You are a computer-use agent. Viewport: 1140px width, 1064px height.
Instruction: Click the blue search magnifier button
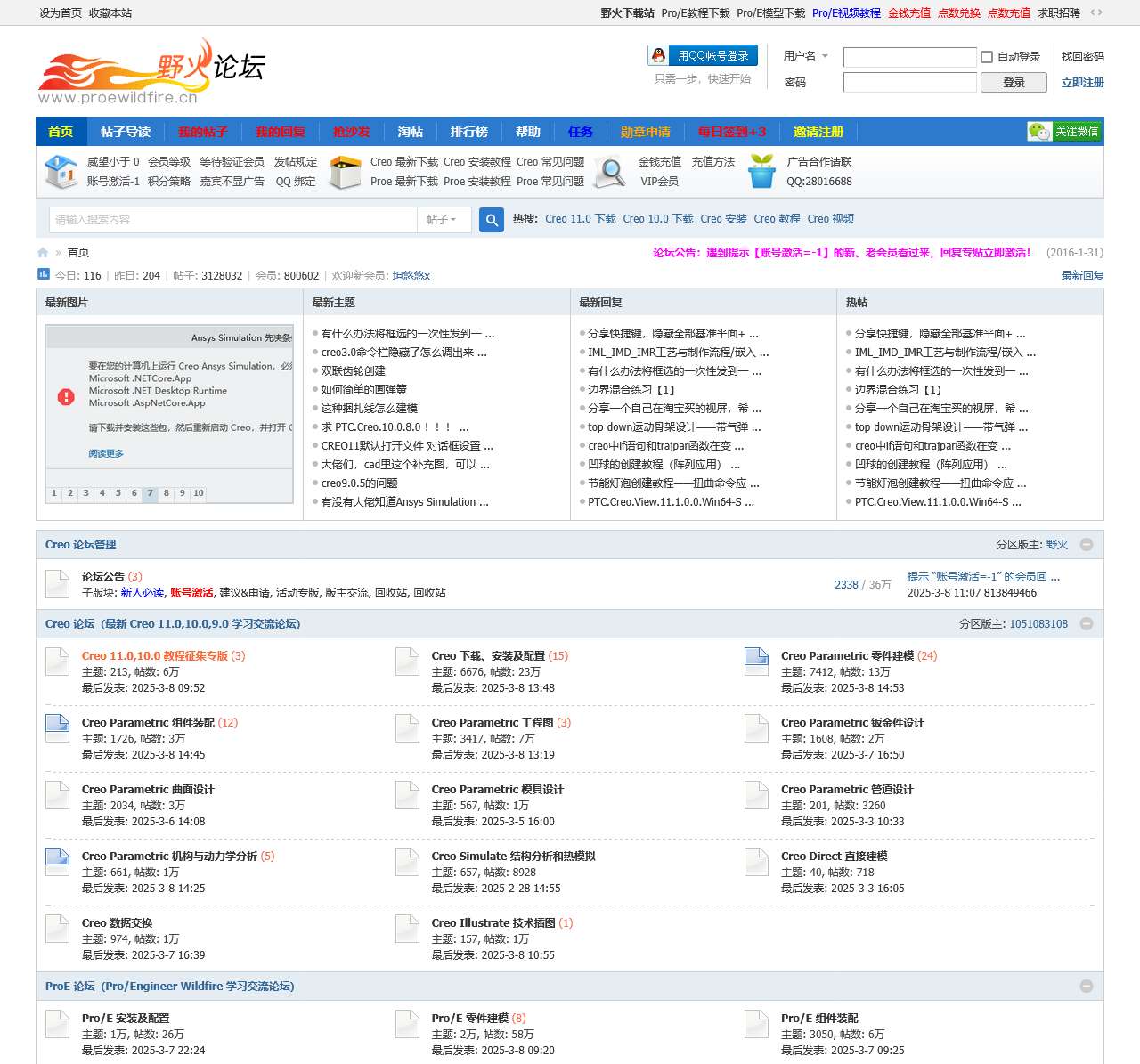[492, 220]
